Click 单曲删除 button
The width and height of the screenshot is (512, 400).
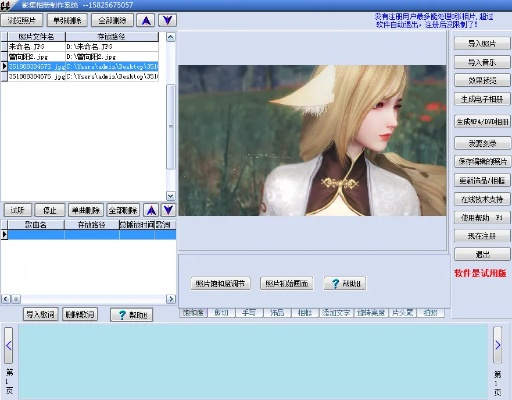[86, 210]
